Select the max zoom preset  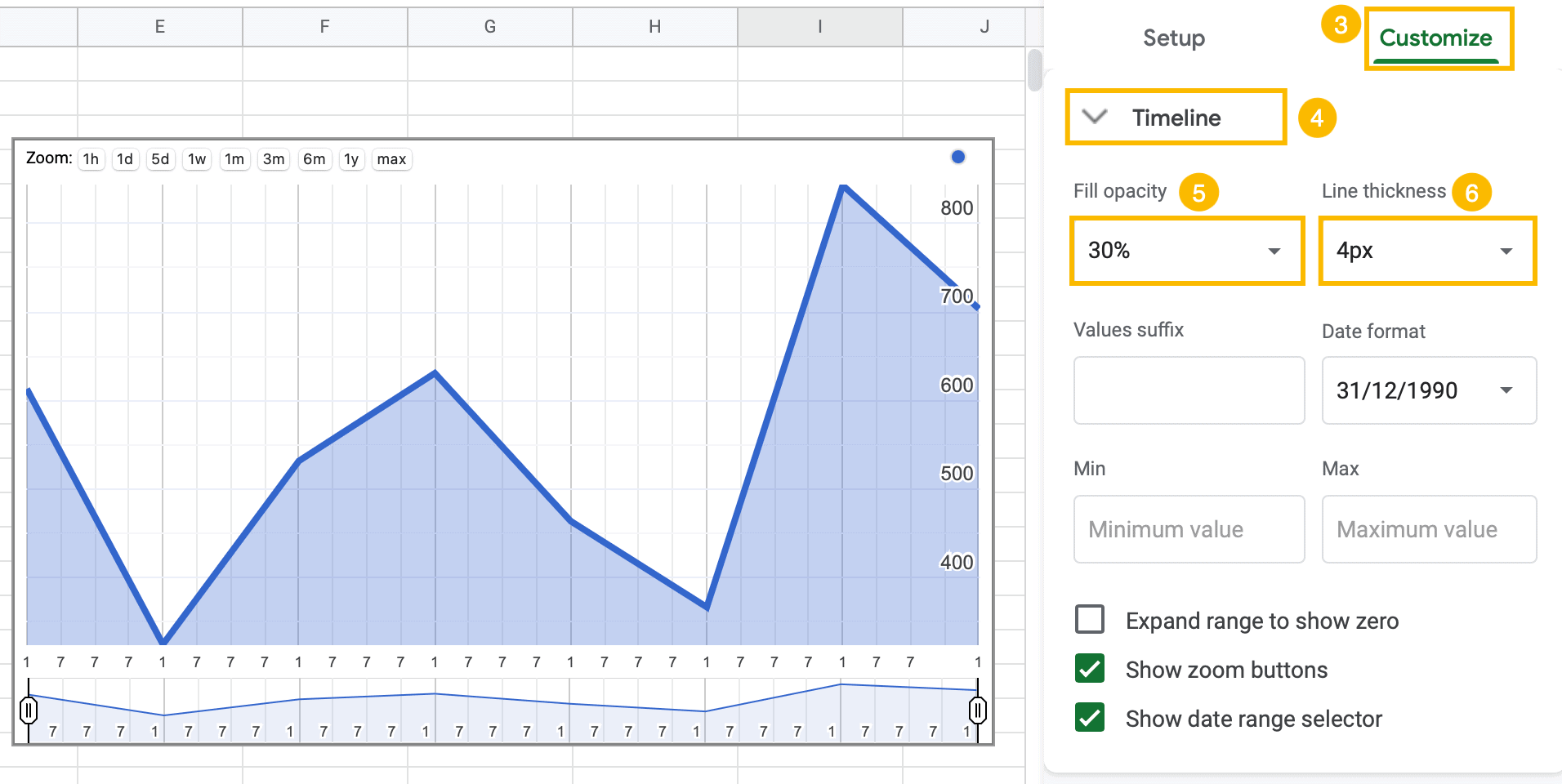(391, 159)
